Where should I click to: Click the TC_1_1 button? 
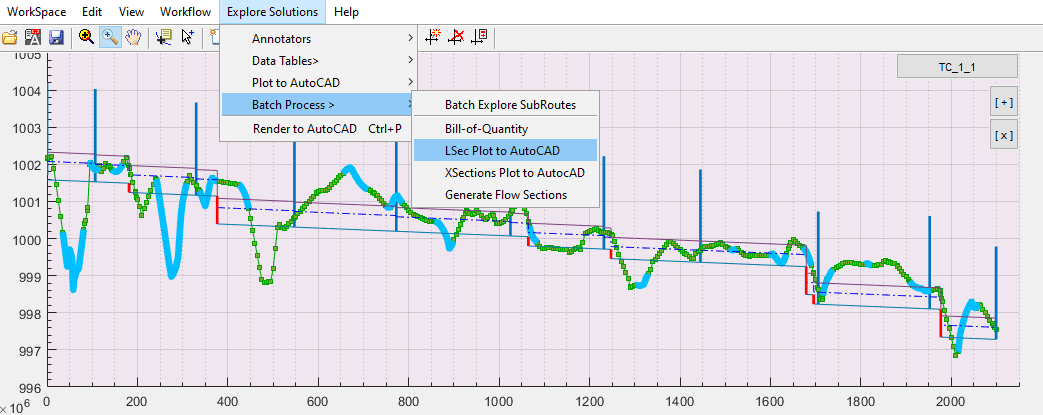pos(957,67)
